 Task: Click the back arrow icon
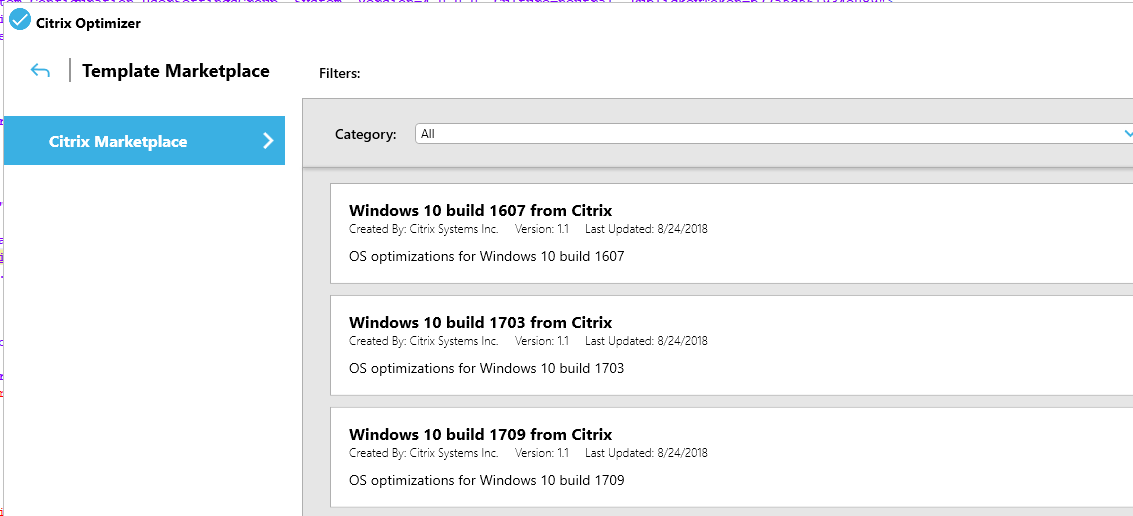[x=40, y=70]
